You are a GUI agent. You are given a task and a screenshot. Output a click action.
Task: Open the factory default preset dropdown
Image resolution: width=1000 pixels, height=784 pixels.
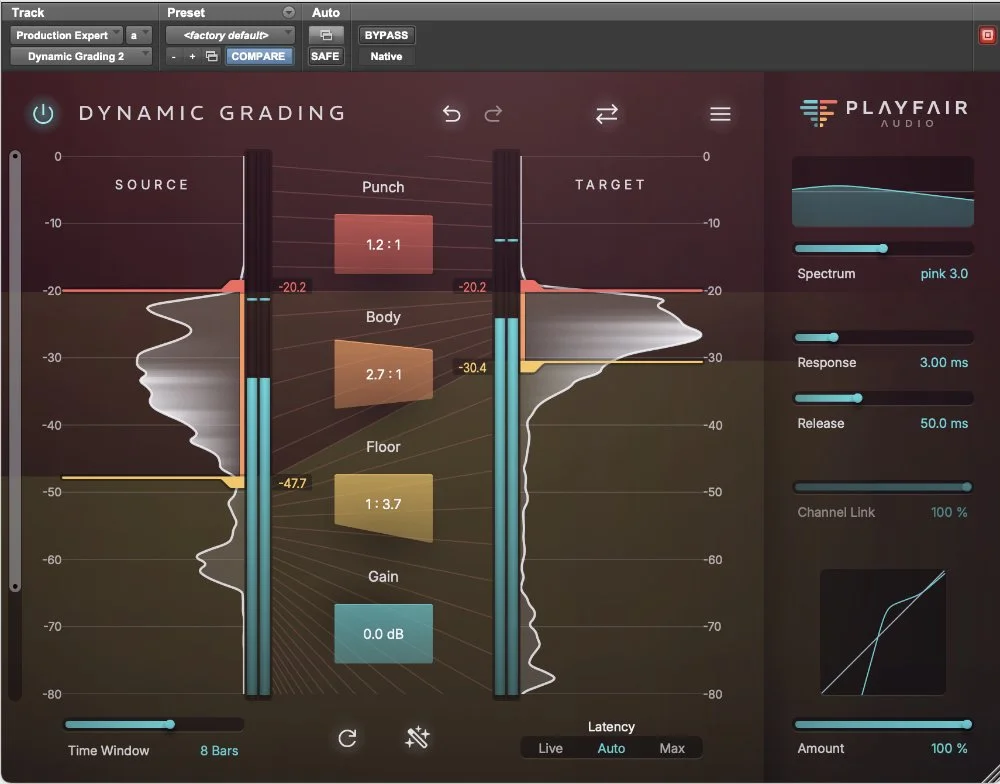click(230, 35)
